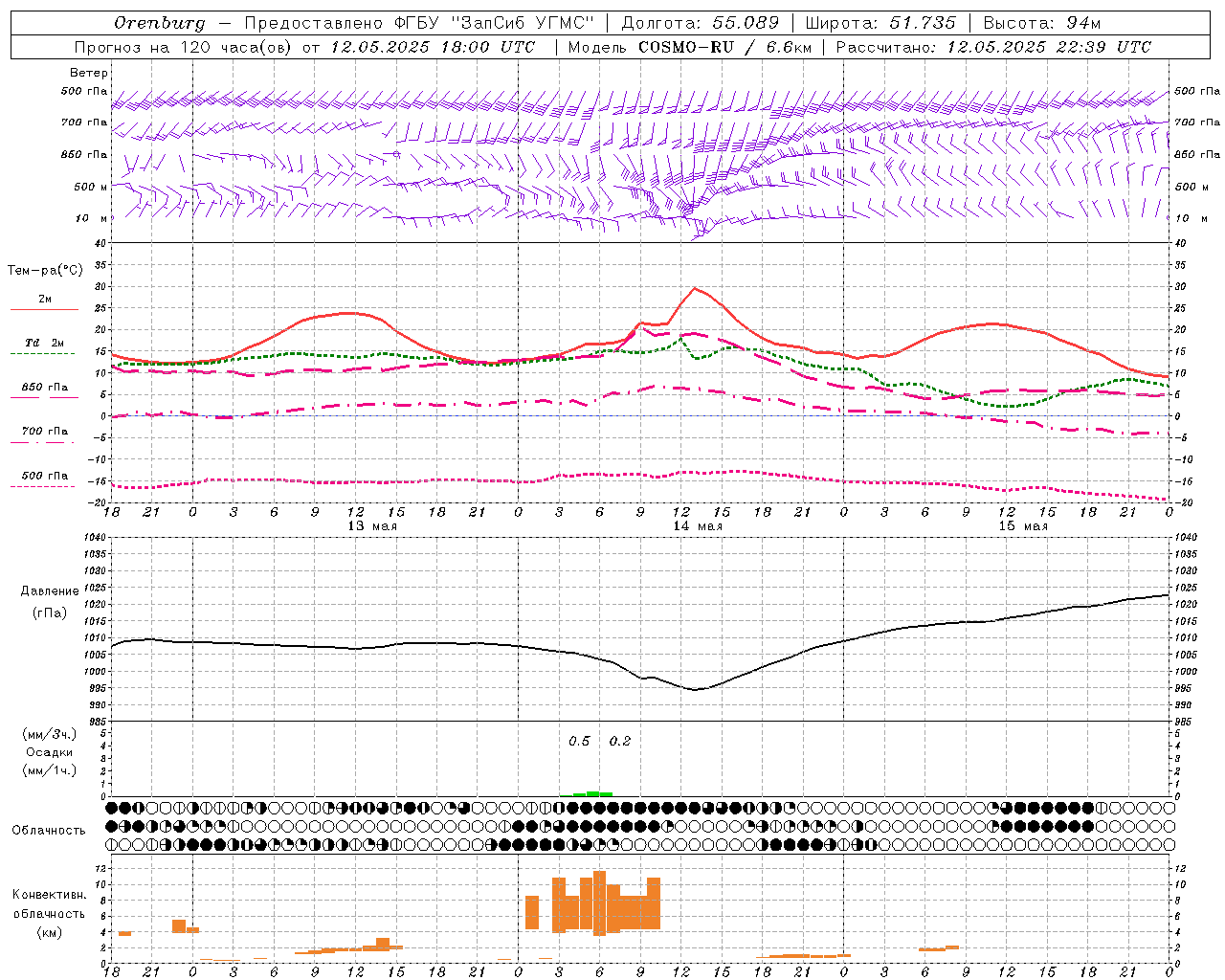
Task: Click the '14 мая' date label
Action: tap(697, 525)
